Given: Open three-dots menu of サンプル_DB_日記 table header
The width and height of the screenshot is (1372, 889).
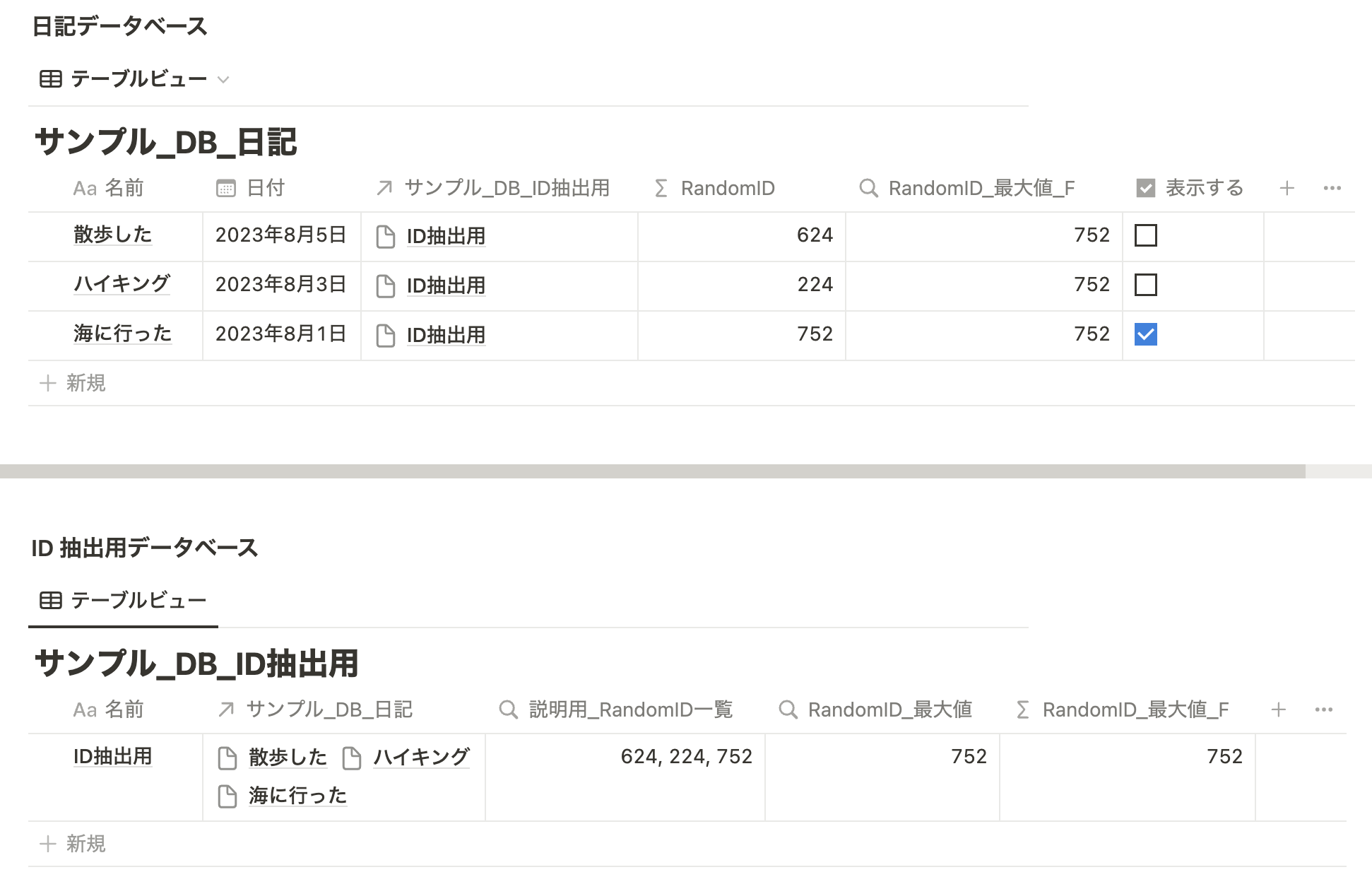Looking at the screenshot, I should coord(1332,188).
